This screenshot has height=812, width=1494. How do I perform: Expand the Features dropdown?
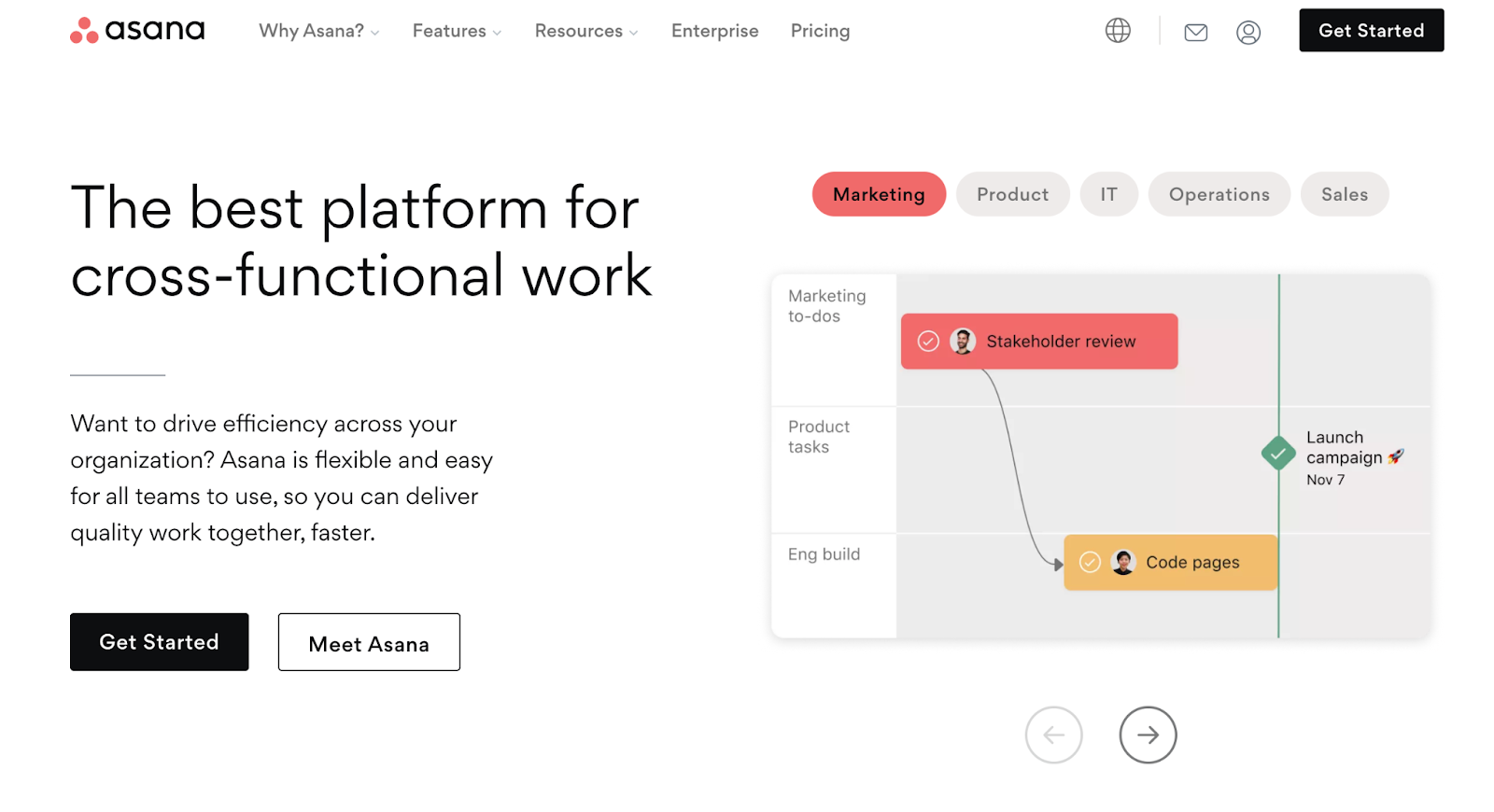point(457,31)
